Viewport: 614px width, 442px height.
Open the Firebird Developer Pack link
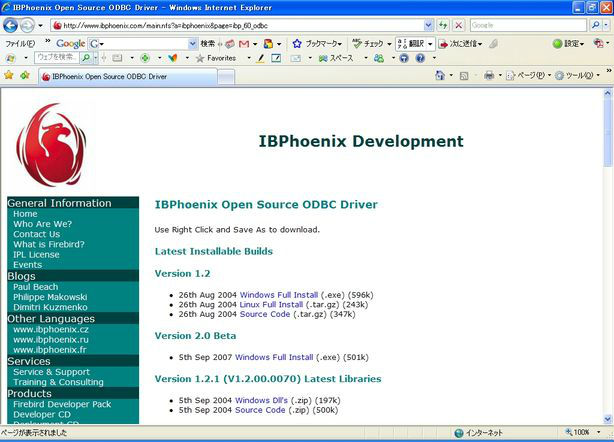(x=62, y=404)
